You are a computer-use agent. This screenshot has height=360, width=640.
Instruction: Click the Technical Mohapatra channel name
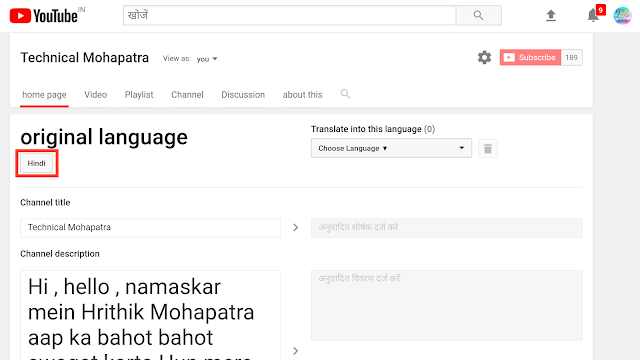coord(84,58)
